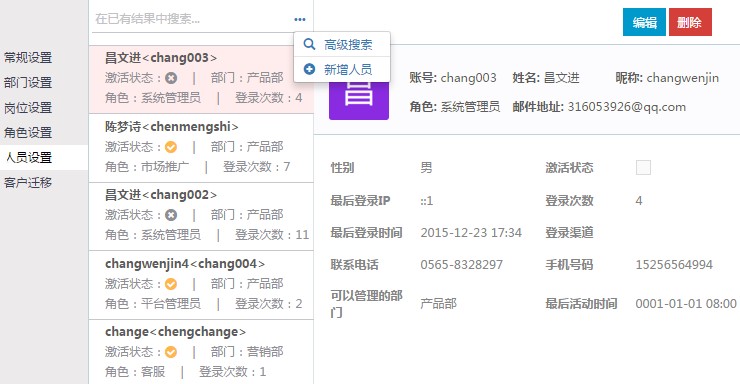
Task: Focus the 在已有结果中搜索 search field
Action: [x=191, y=19]
